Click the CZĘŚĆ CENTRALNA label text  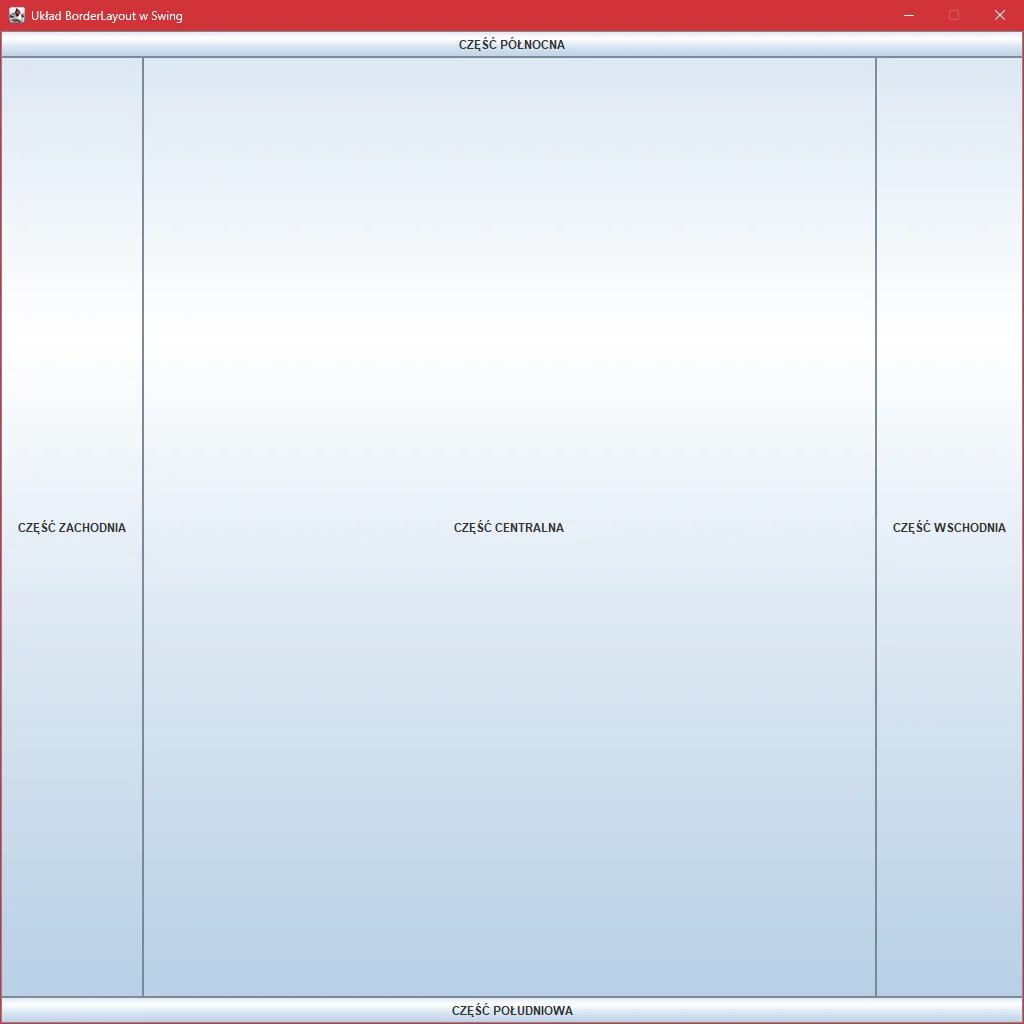pyautogui.click(x=509, y=528)
